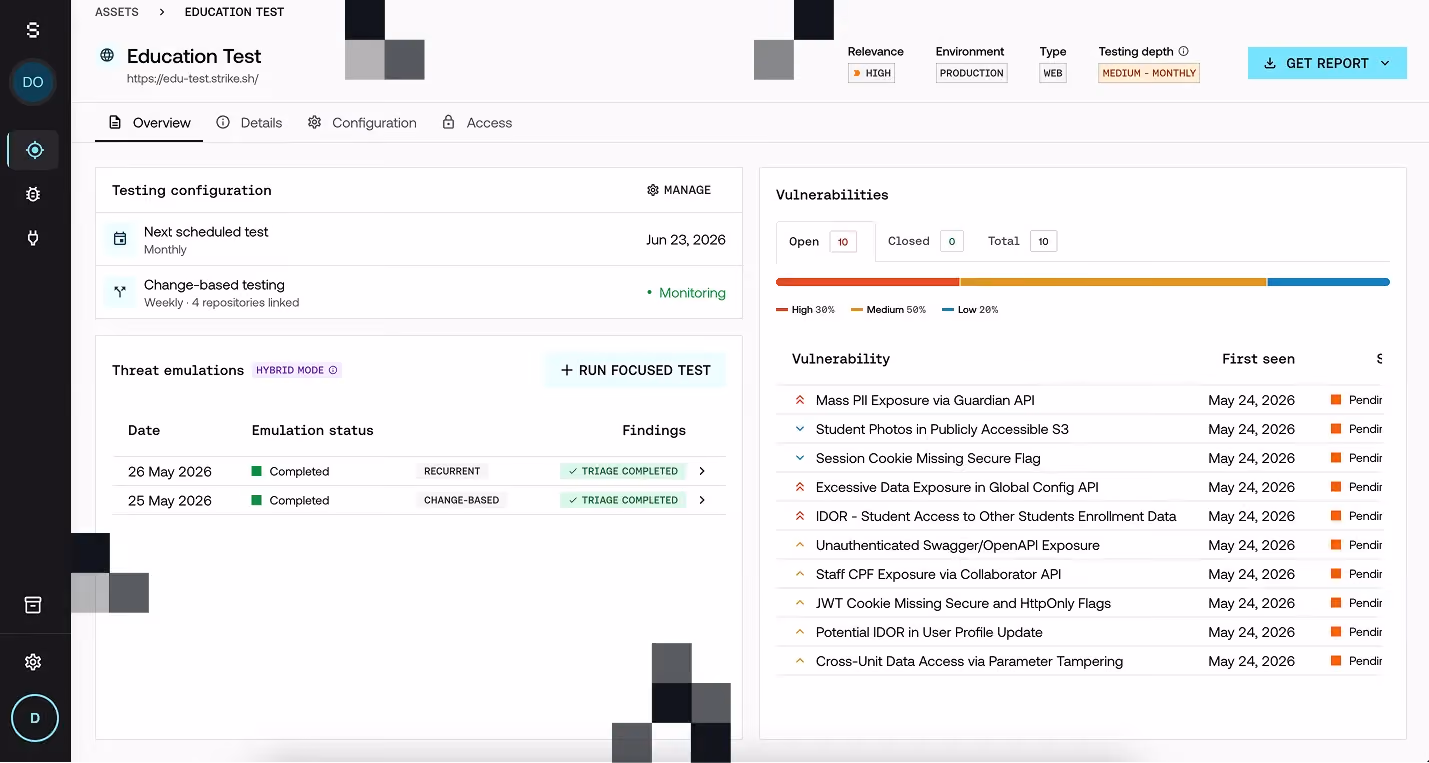Click the First seen column header

coord(1258,359)
